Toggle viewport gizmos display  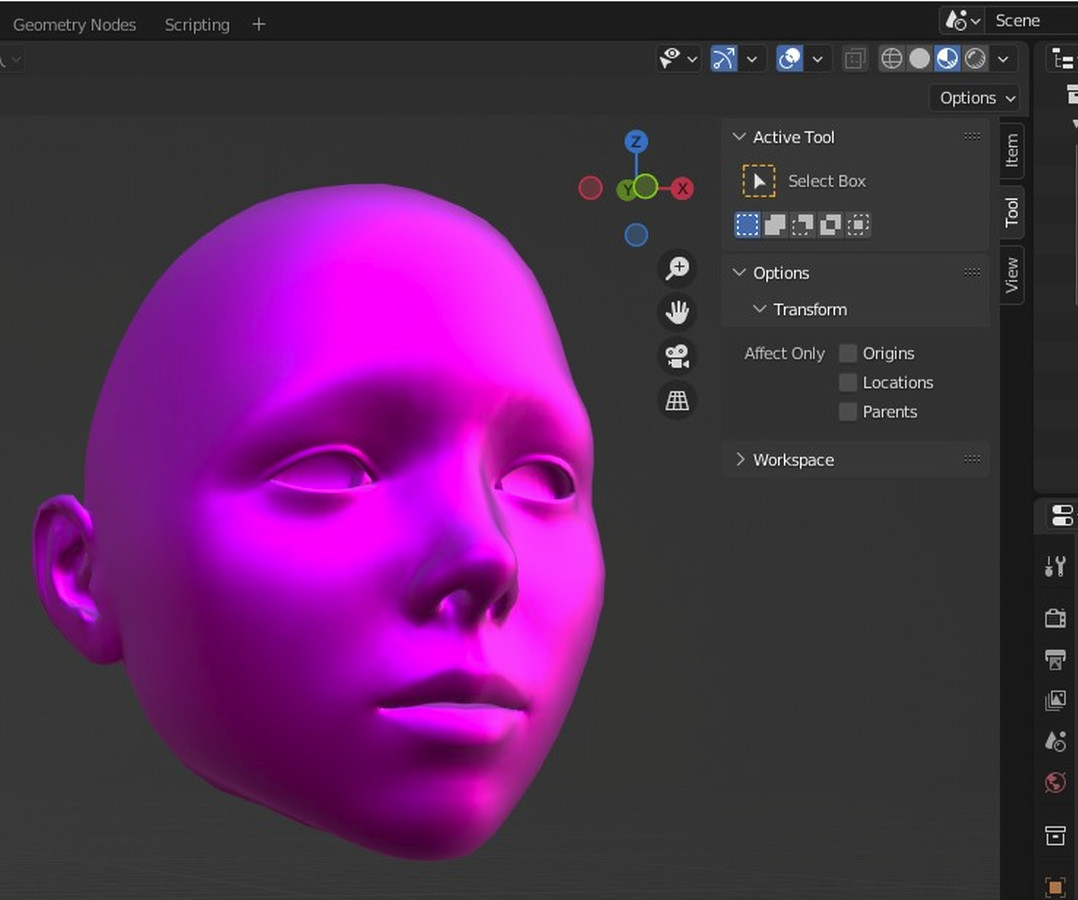click(x=723, y=59)
